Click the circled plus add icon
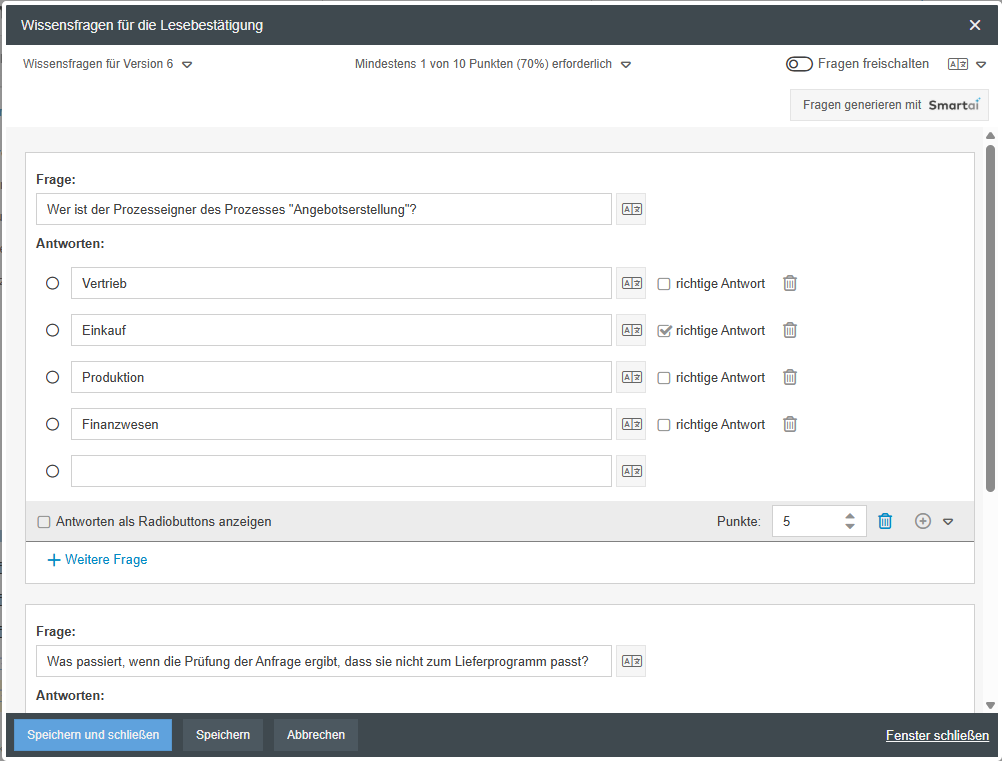Screen dimensions: 1002x761 click(923, 521)
